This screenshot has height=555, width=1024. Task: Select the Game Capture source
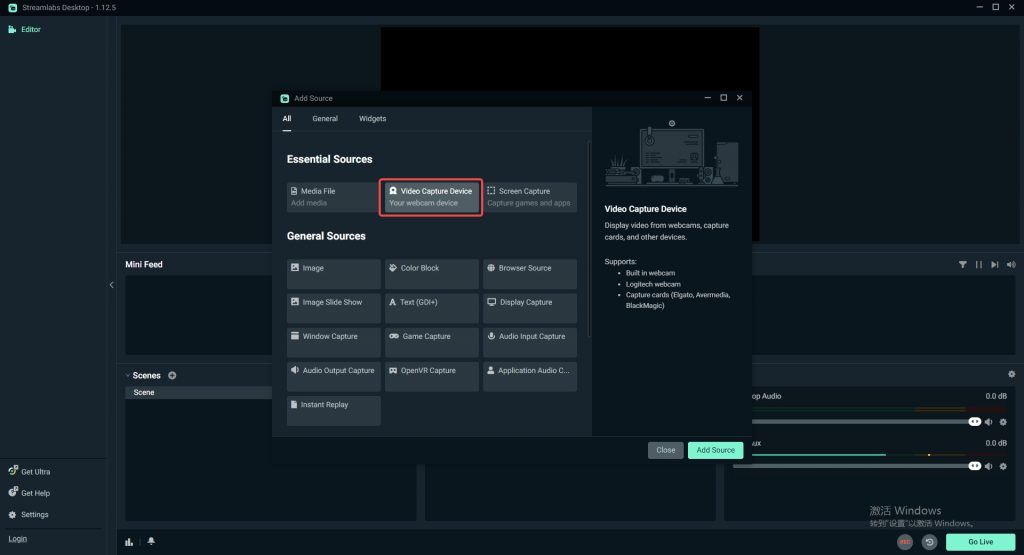[432, 342]
